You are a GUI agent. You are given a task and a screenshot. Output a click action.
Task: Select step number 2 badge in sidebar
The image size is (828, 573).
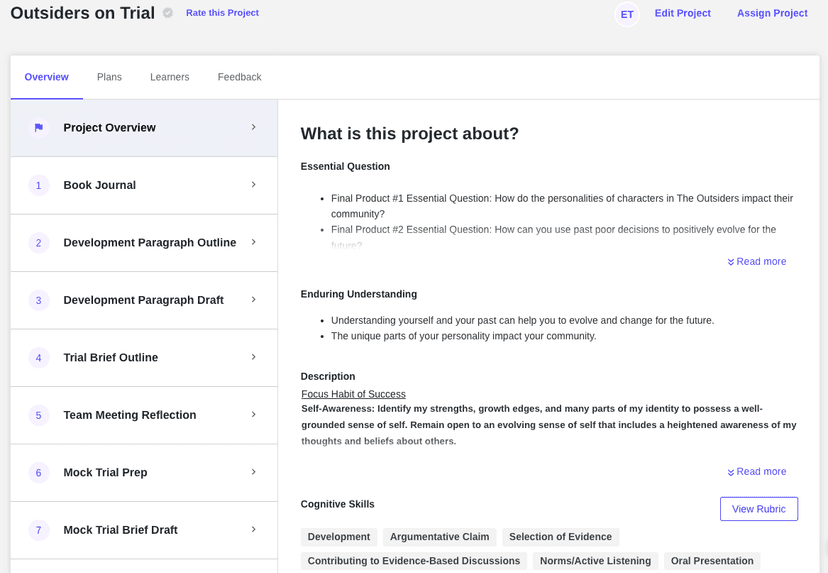pos(39,243)
